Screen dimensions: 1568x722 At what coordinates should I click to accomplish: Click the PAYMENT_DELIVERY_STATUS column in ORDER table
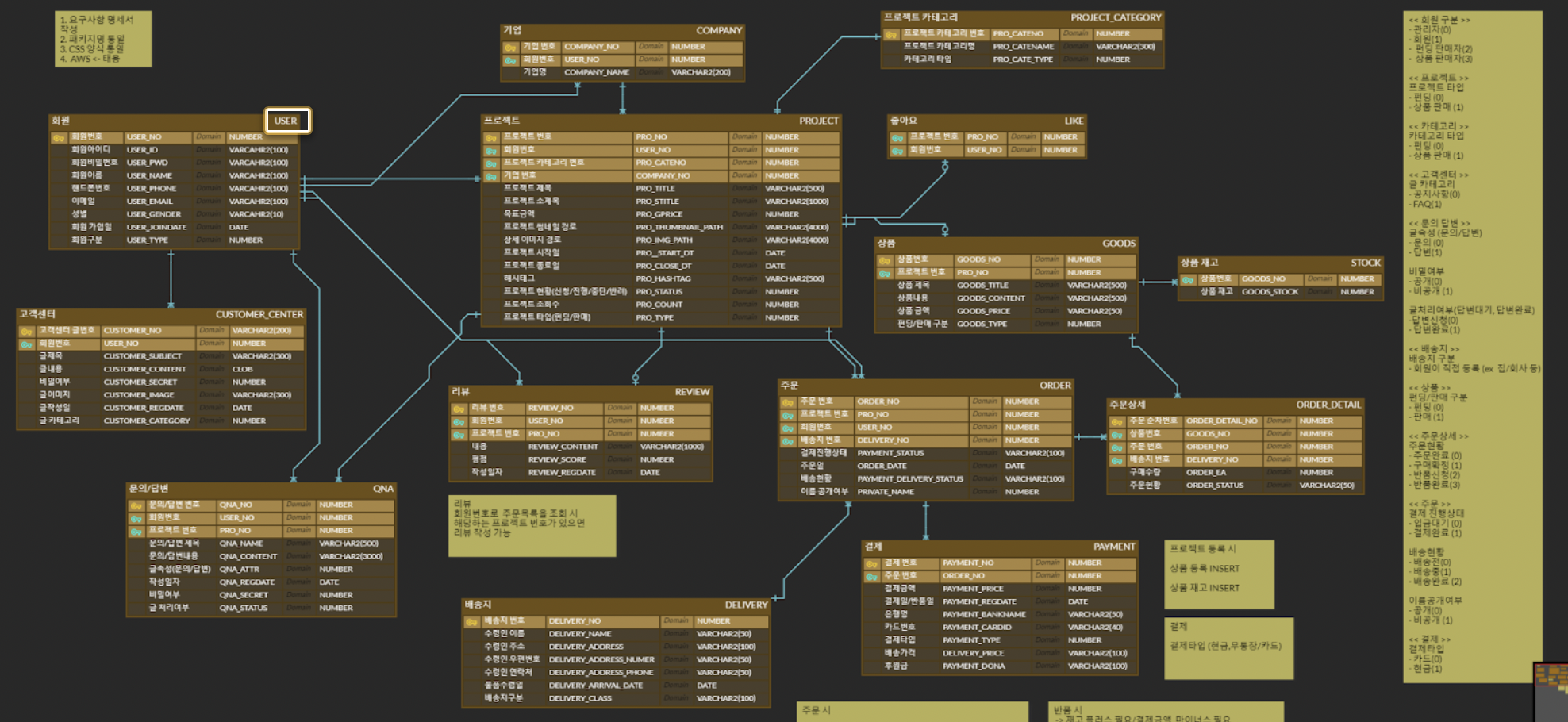[910, 479]
